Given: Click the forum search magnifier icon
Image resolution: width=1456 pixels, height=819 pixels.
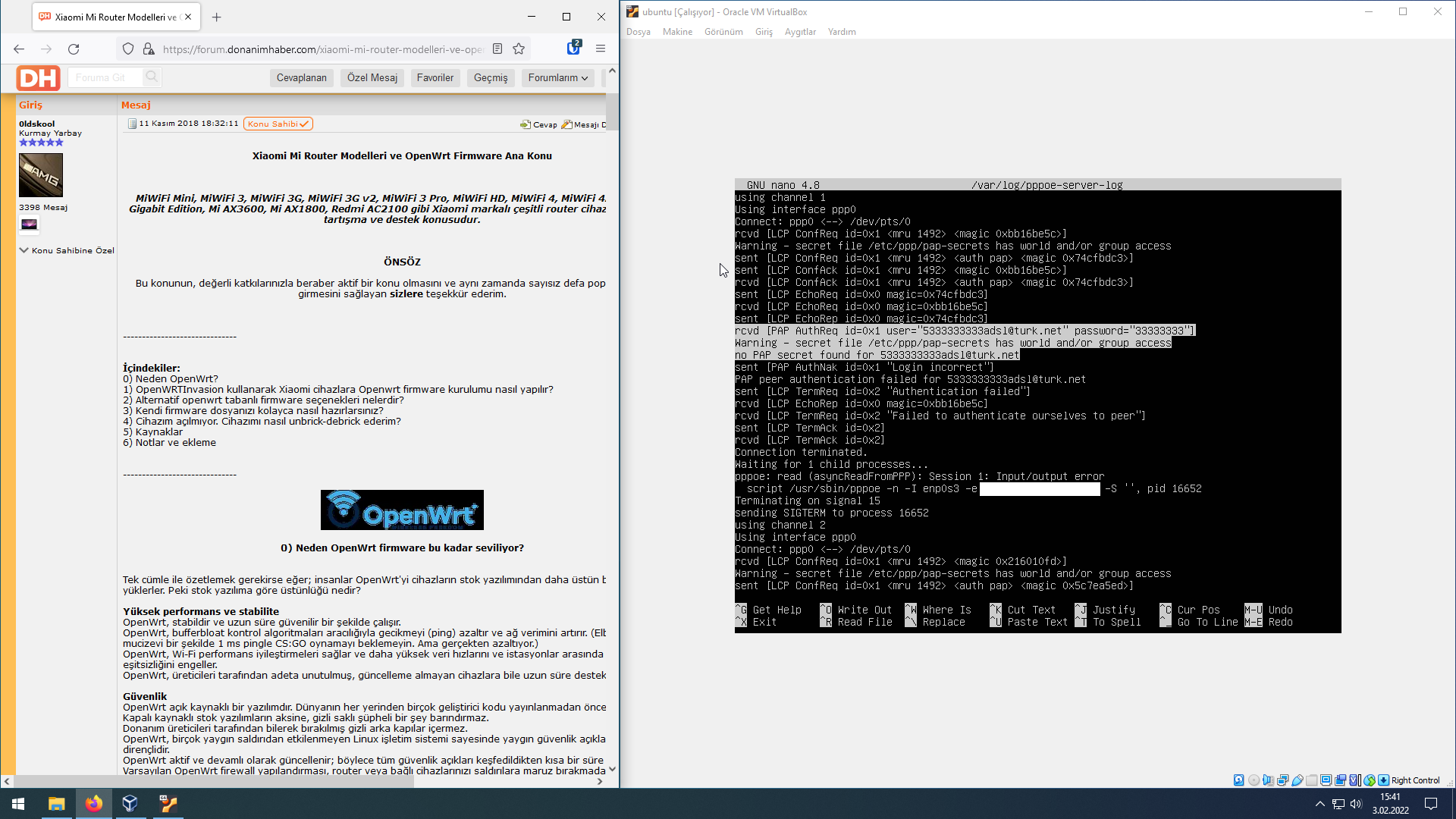Looking at the screenshot, I should (152, 77).
